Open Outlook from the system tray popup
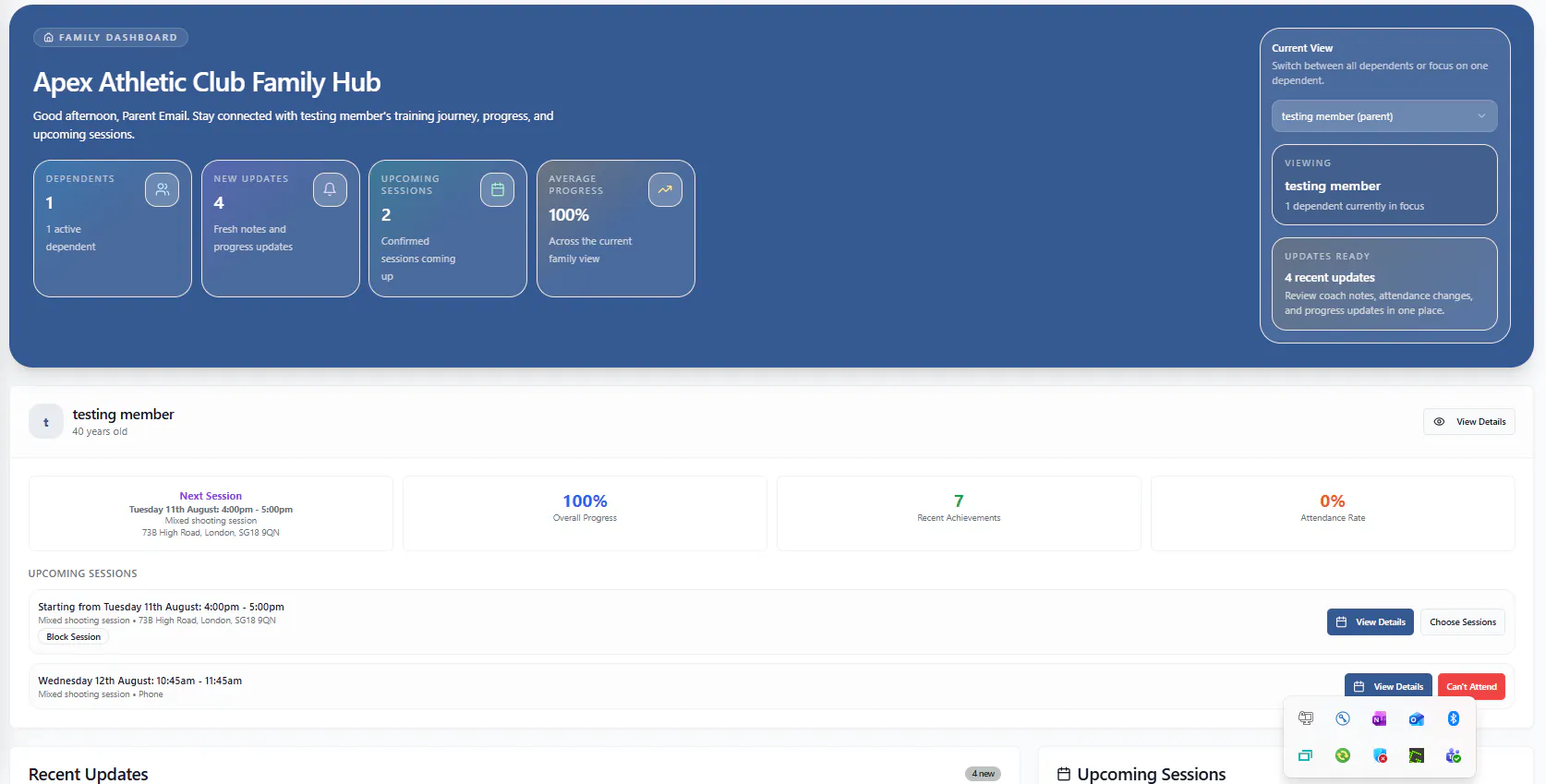Screen dimensions: 1546x784 [x=1416, y=718]
